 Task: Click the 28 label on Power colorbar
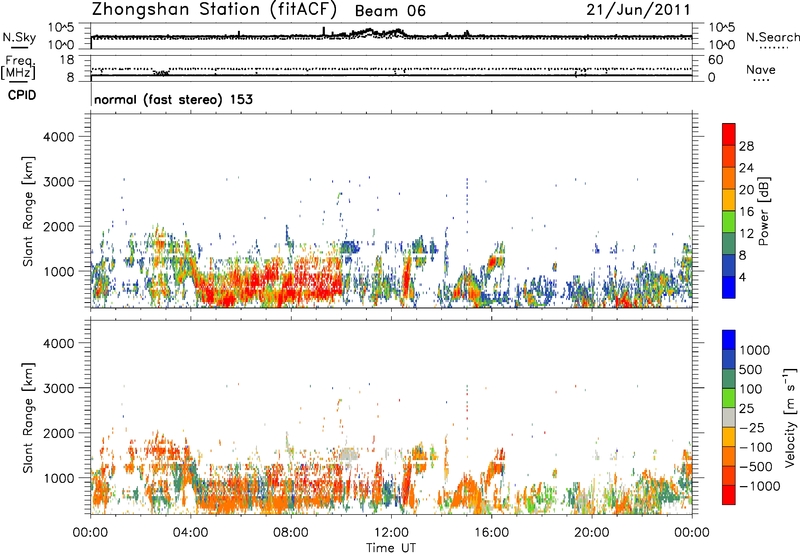click(x=746, y=146)
